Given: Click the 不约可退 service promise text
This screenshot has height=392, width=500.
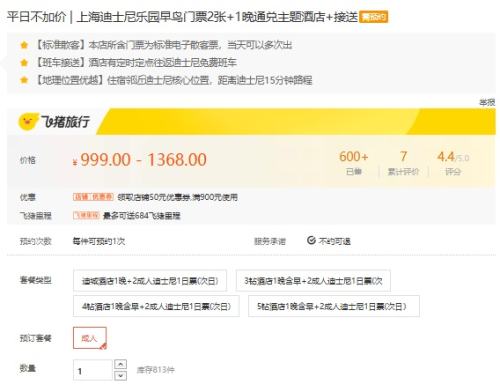Looking at the screenshot, I should tap(335, 241).
